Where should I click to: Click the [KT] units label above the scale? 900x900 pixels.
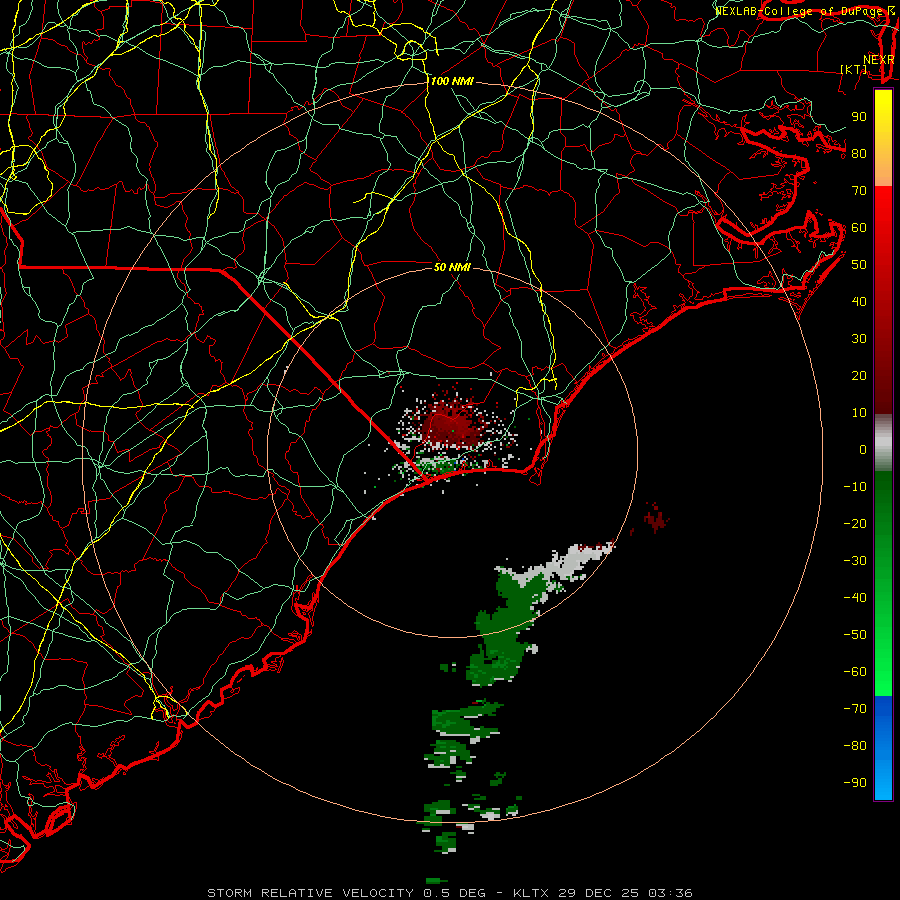coord(854,69)
